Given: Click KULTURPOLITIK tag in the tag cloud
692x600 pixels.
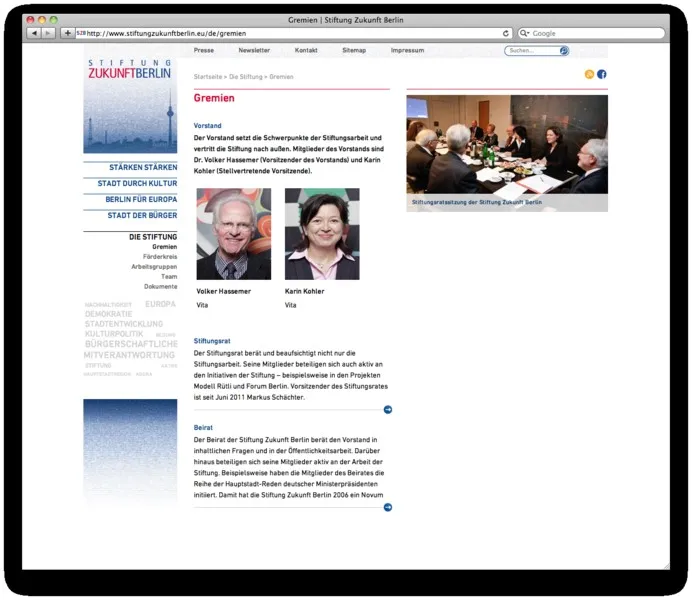Looking at the screenshot, I should 114,334.
